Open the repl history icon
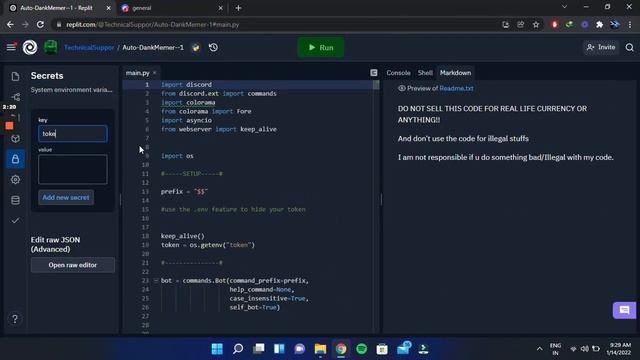 pyautogui.click(x=213, y=47)
